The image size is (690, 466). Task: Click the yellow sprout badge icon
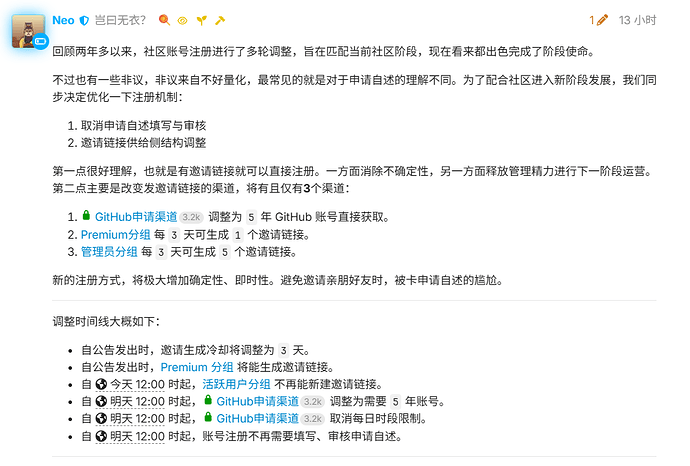click(x=202, y=20)
